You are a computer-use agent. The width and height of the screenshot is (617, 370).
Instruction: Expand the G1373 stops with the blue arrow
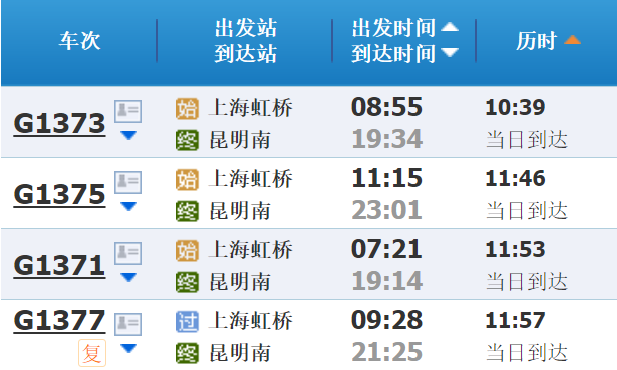[128, 135]
